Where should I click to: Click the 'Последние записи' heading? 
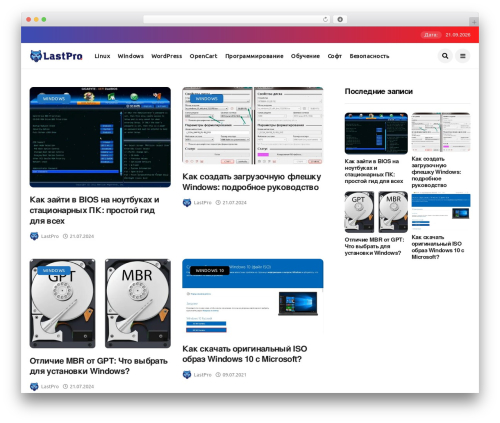tap(379, 91)
